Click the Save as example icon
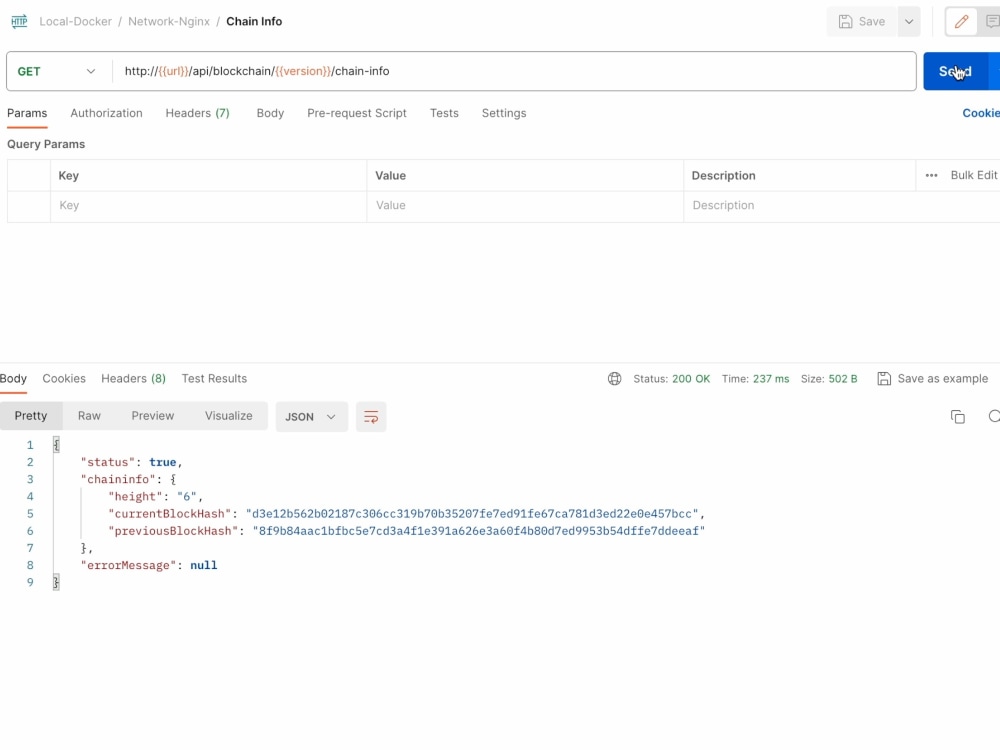Image resolution: width=1000 pixels, height=750 pixels. 884,379
